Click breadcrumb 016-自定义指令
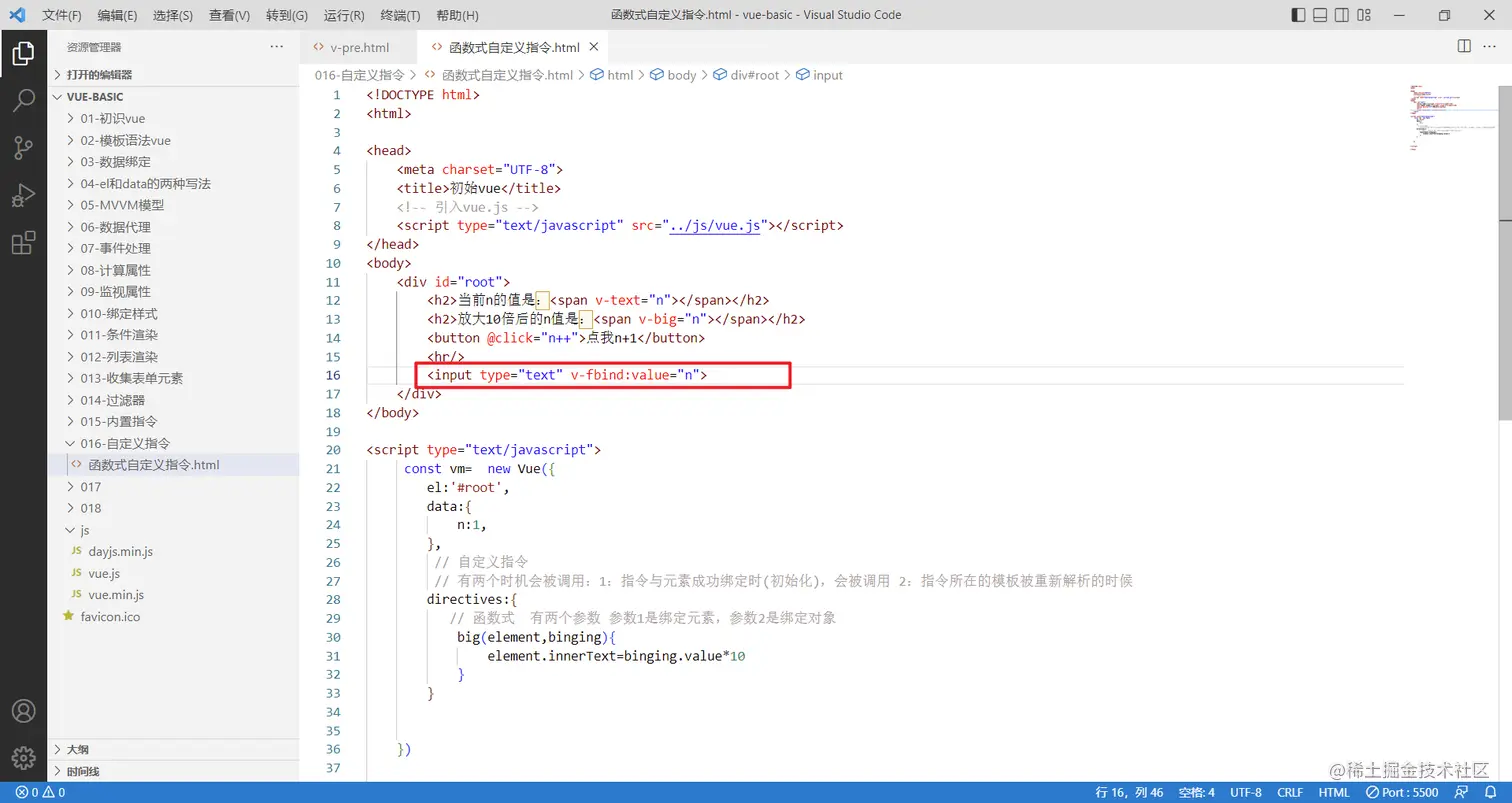The image size is (1512, 803). pos(359,75)
